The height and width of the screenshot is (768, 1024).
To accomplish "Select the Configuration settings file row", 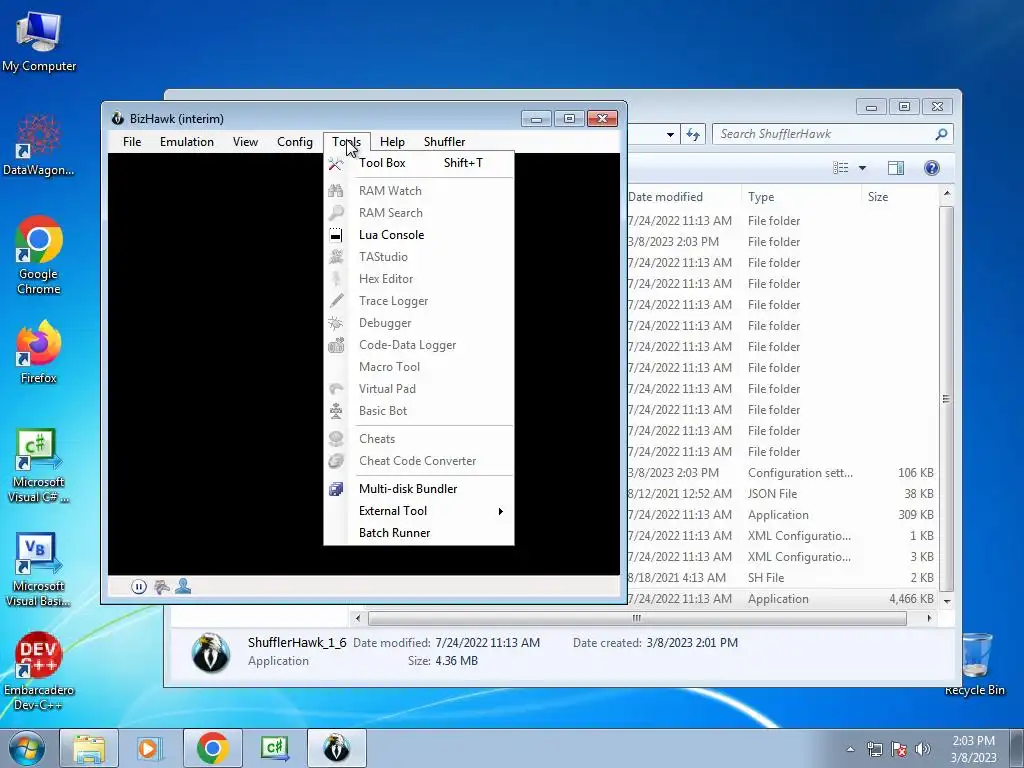I will (x=780, y=473).
